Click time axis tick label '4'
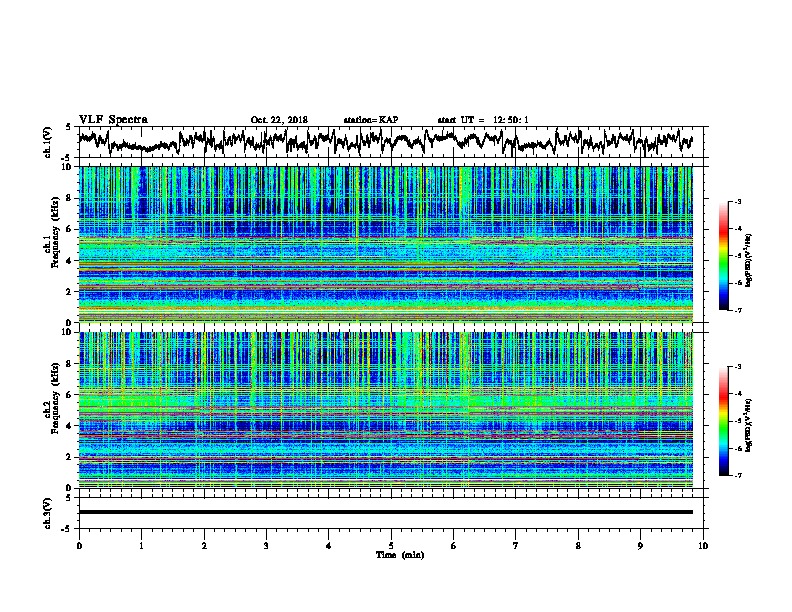792x612 pixels. click(x=329, y=546)
